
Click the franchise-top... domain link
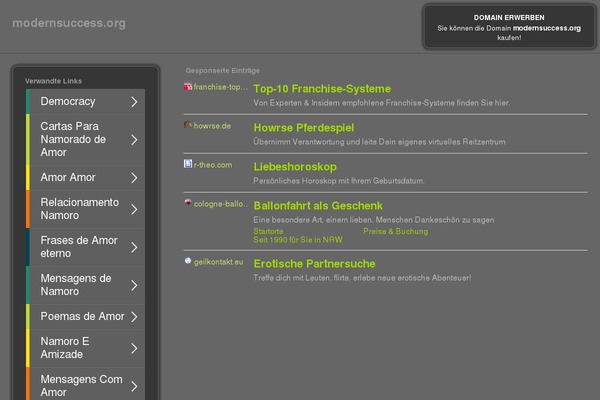220,87
